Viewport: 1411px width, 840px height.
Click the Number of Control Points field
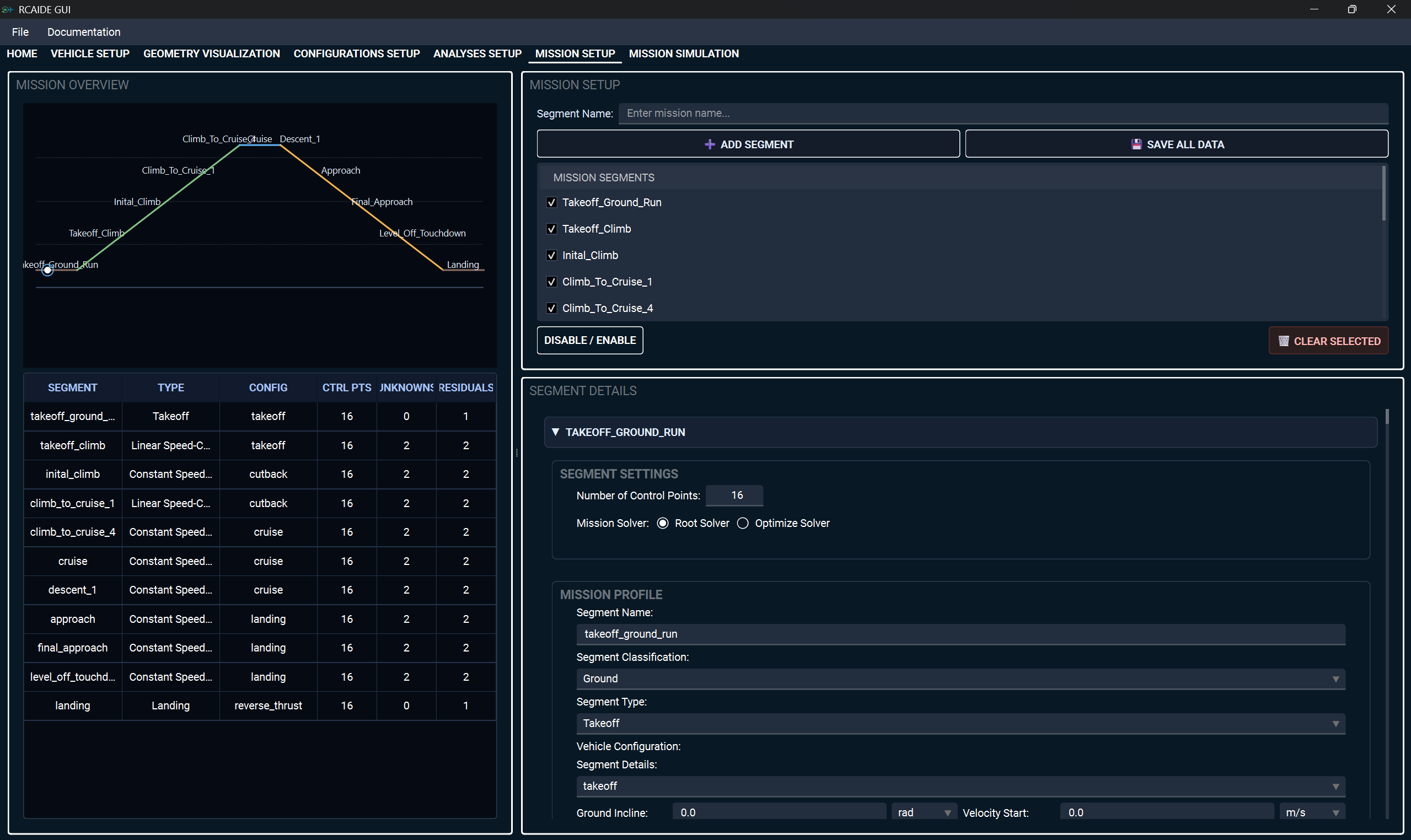734,496
